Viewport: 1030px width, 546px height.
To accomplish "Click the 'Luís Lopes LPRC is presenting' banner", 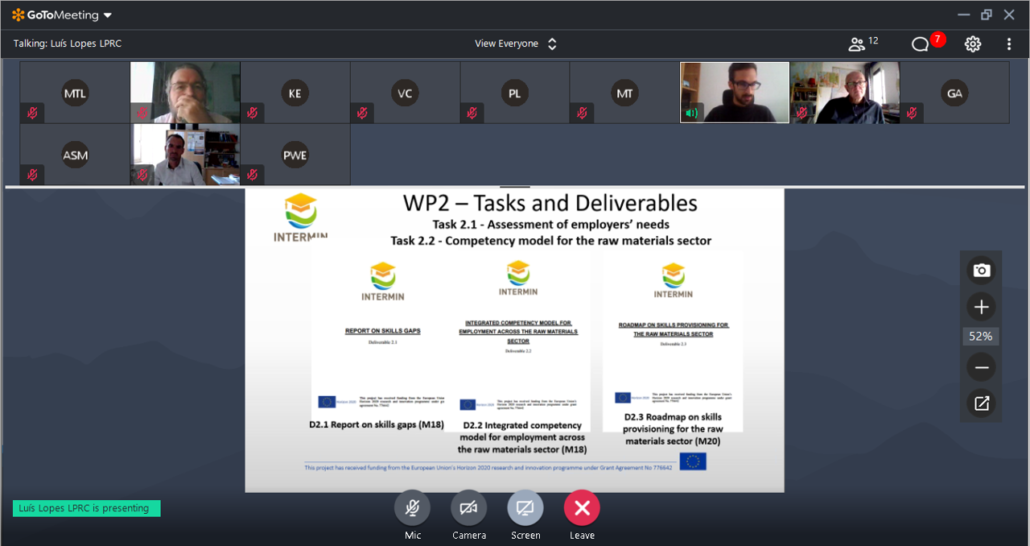I will 86,508.
